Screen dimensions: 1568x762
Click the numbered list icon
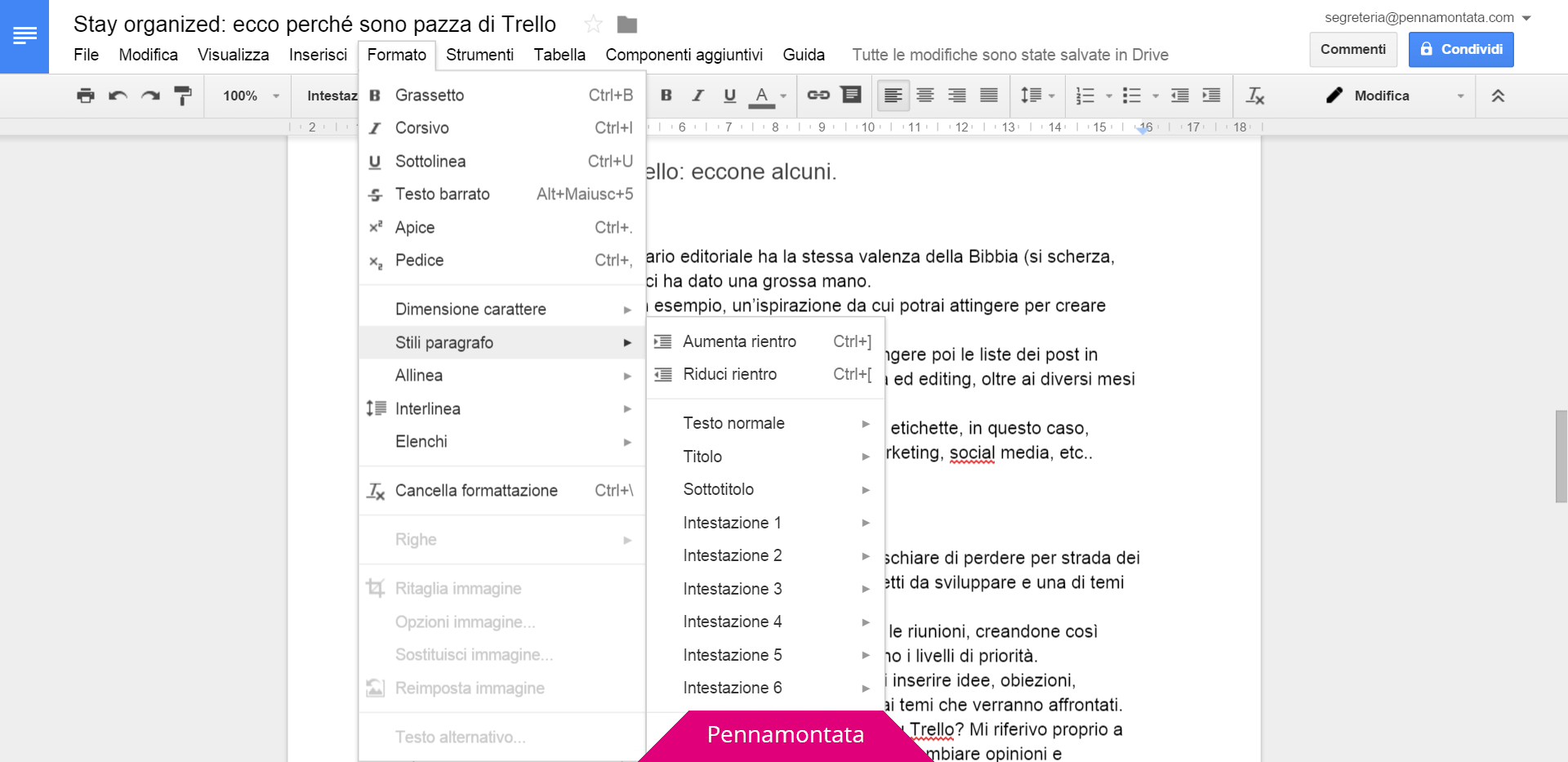pyautogui.click(x=1086, y=96)
